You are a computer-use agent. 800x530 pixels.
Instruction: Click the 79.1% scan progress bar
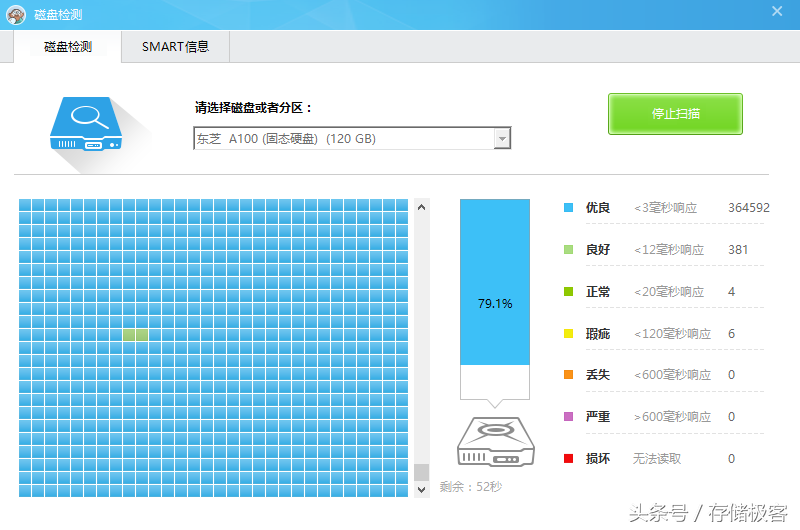click(x=495, y=299)
